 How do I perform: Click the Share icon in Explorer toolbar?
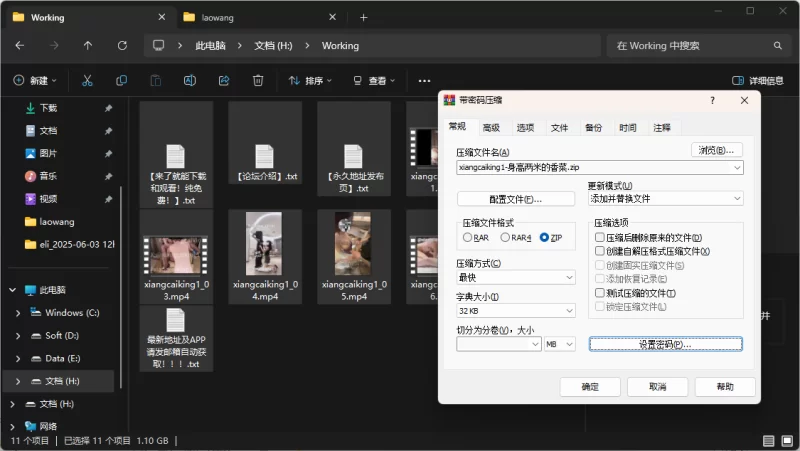tap(224, 80)
